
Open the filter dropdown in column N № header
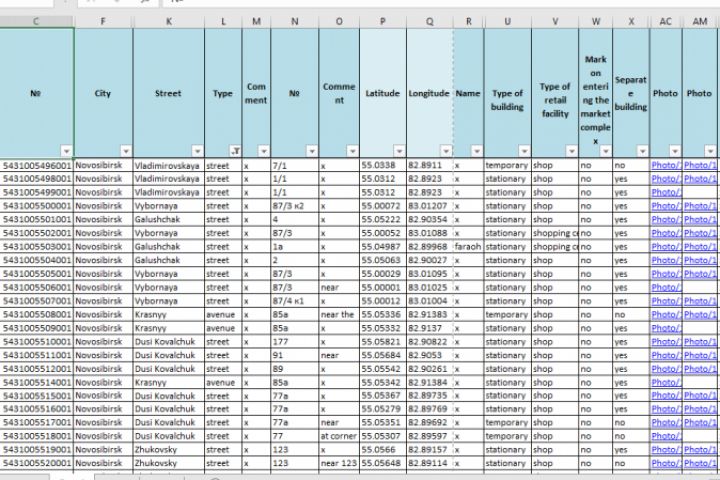coord(312,151)
